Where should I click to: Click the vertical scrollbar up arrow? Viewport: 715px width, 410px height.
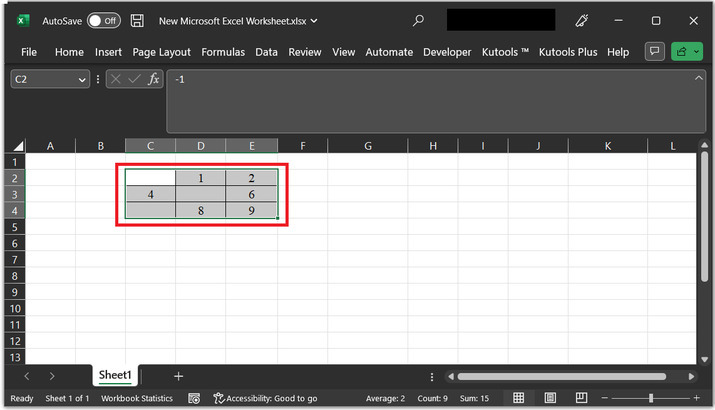click(x=705, y=145)
